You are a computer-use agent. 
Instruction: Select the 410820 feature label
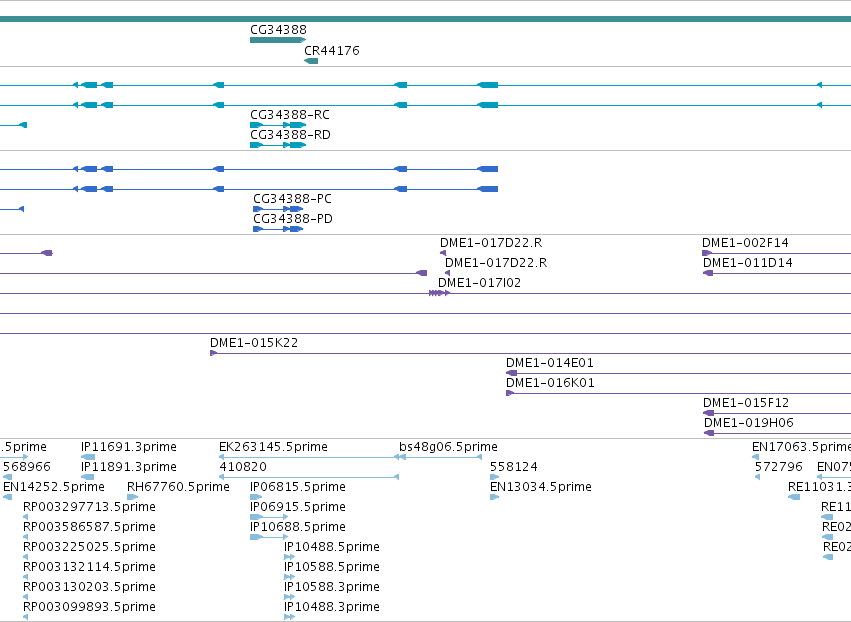point(243,467)
